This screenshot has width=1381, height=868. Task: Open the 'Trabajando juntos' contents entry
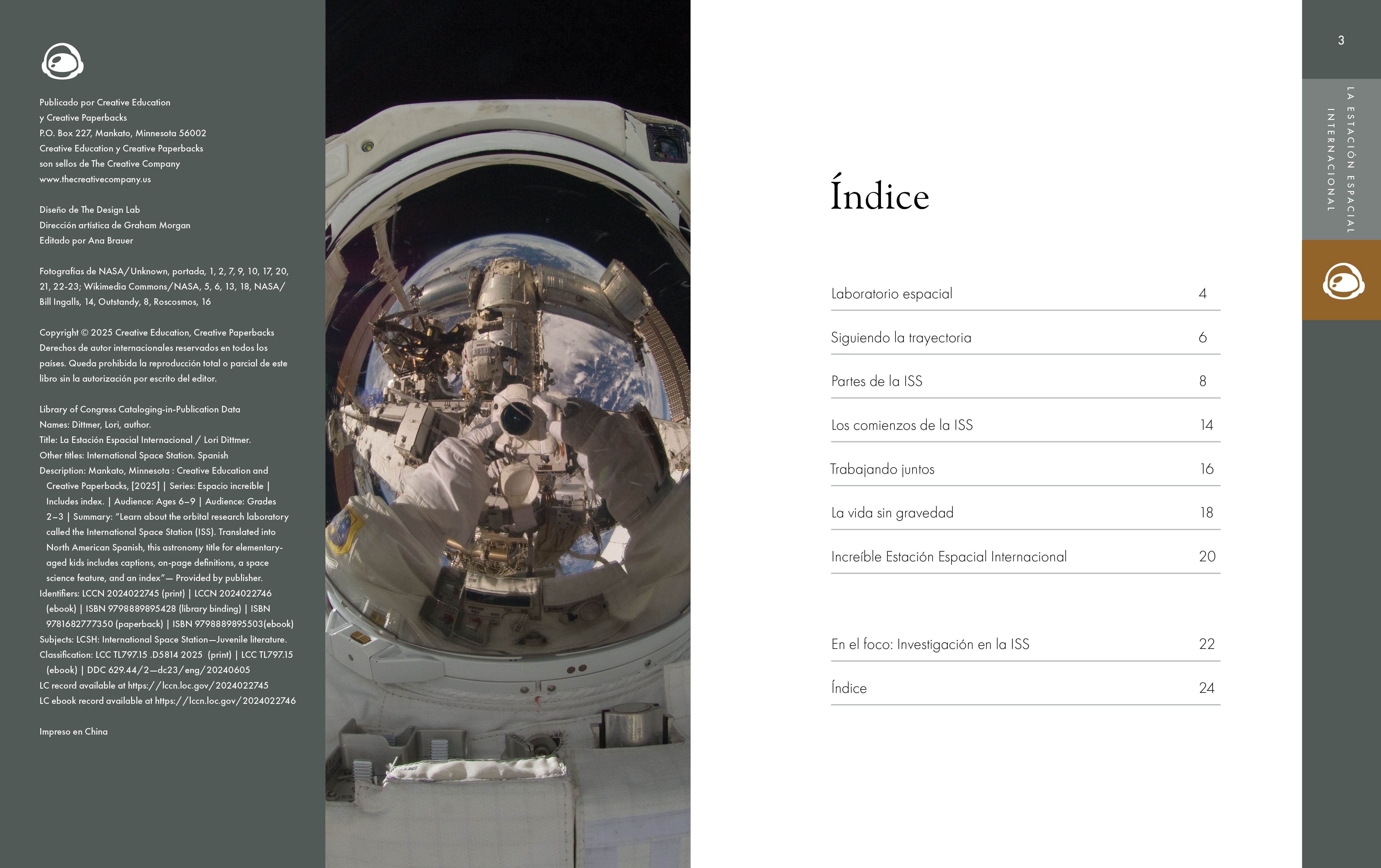[1025, 469]
